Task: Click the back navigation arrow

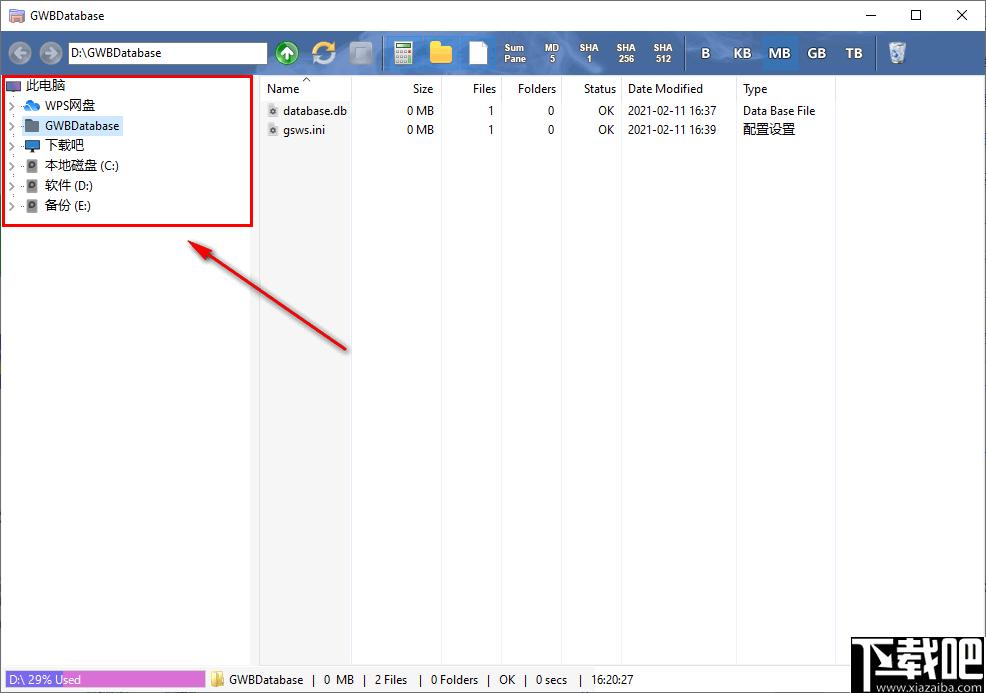Action: tap(20, 53)
